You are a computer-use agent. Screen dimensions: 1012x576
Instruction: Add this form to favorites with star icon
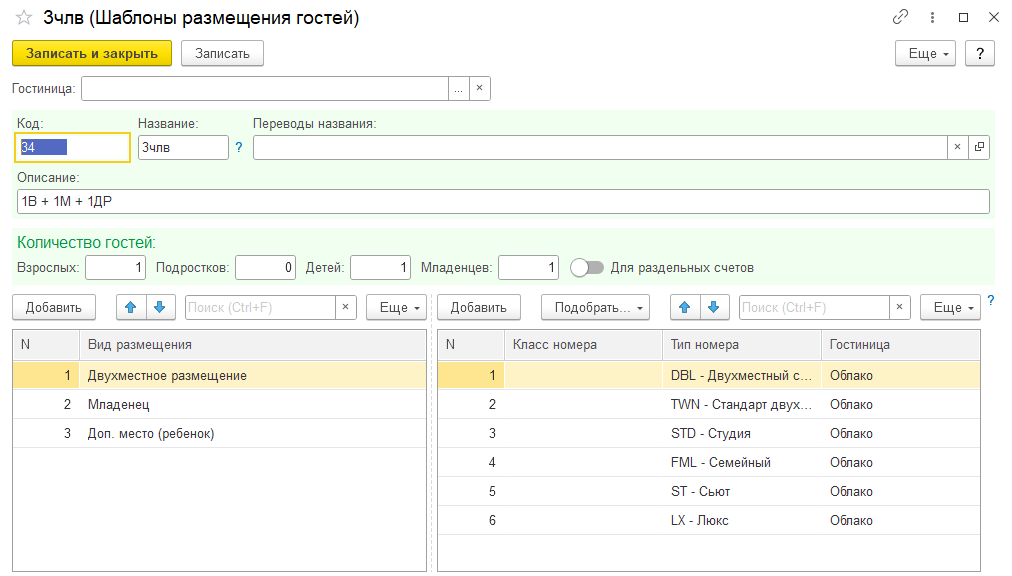[24, 18]
